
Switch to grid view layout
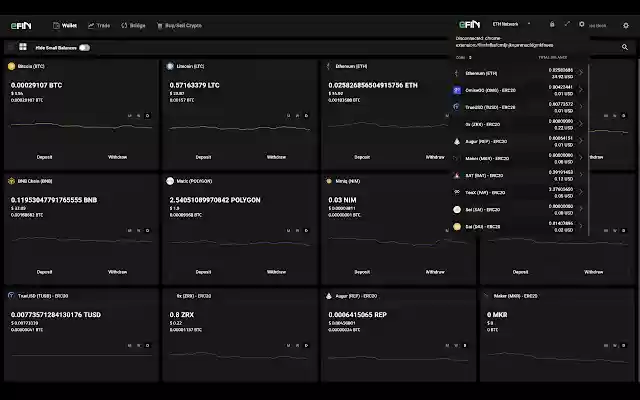pyautogui.click(x=23, y=47)
